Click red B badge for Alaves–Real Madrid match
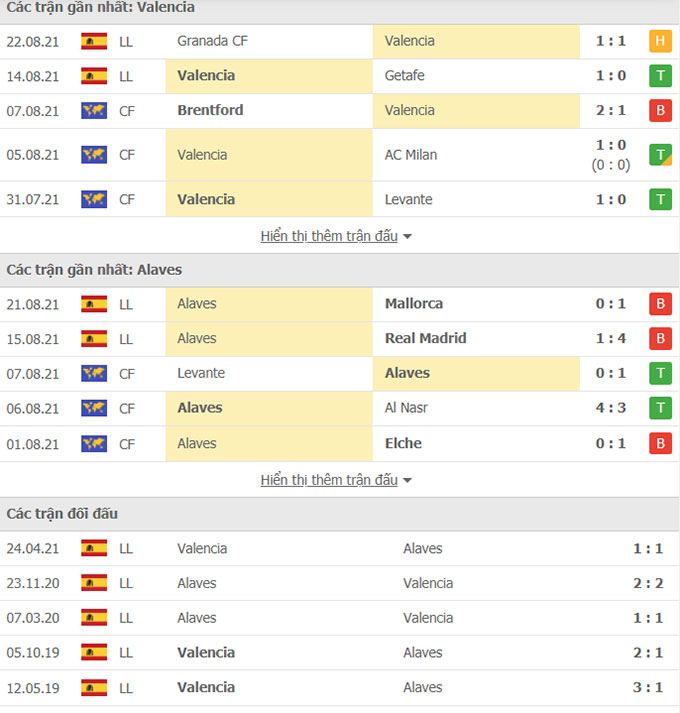The height and width of the screenshot is (713, 680). [x=660, y=339]
